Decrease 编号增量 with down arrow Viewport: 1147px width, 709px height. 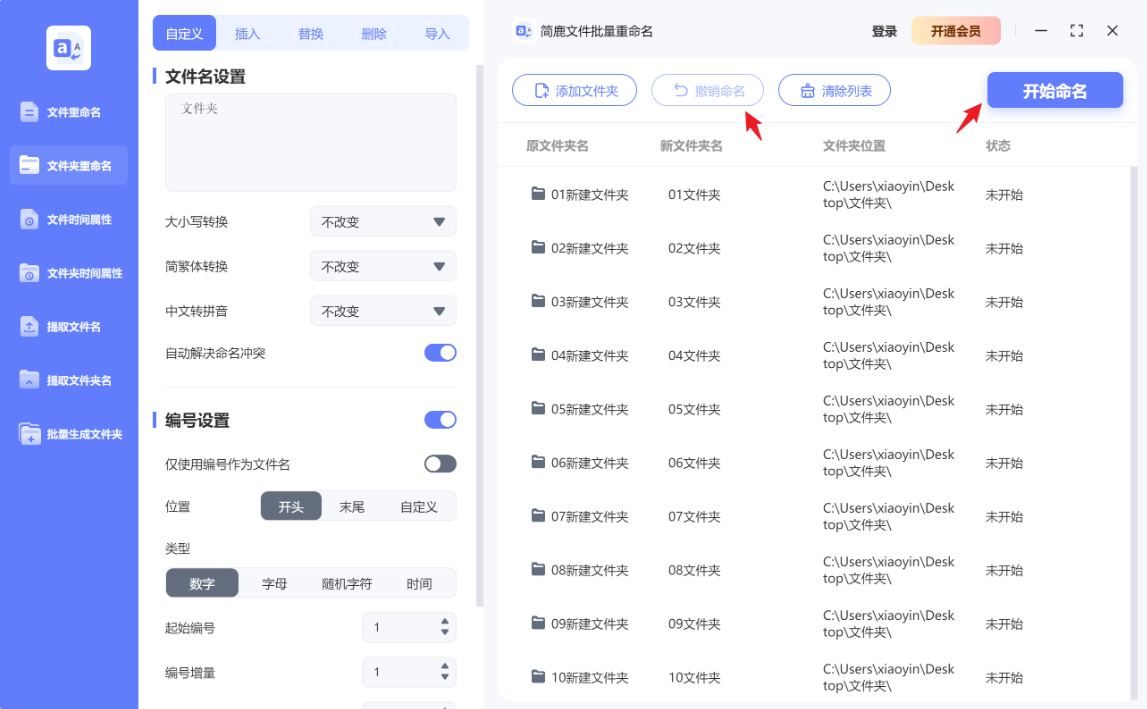pos(445,677)
